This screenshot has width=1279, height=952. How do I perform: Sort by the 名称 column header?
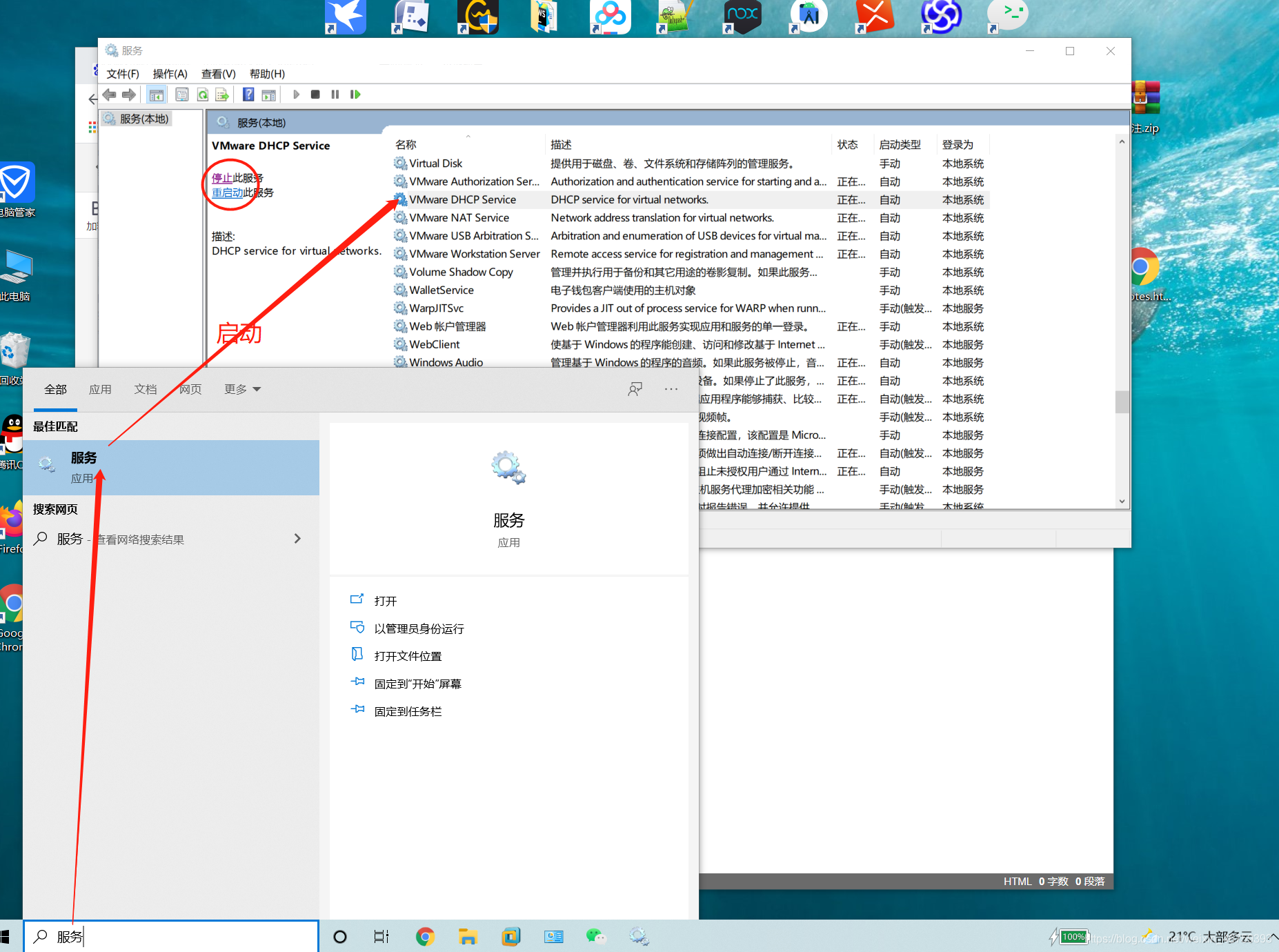[x=468, y=144]
